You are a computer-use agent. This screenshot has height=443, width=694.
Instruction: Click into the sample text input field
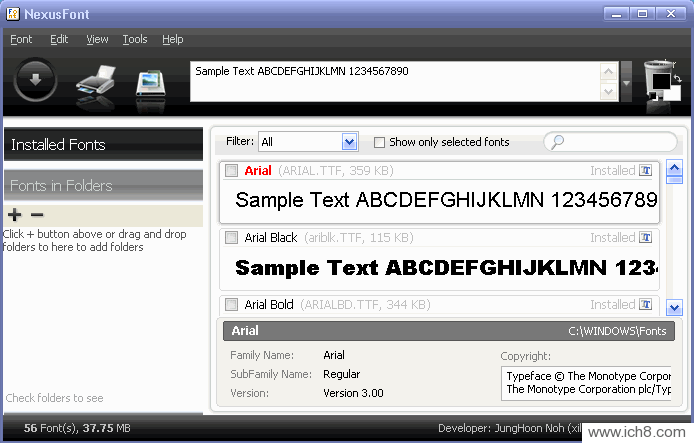pos(395,81)
